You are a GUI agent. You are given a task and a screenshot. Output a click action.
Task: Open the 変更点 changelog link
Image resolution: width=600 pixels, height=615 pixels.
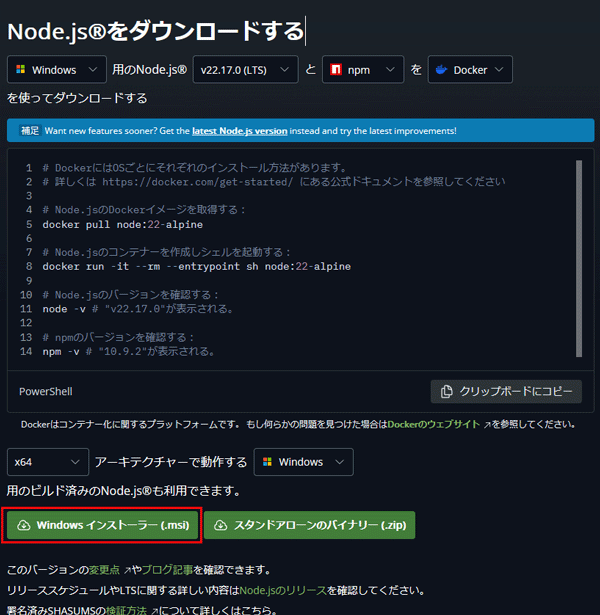[104, 570]
